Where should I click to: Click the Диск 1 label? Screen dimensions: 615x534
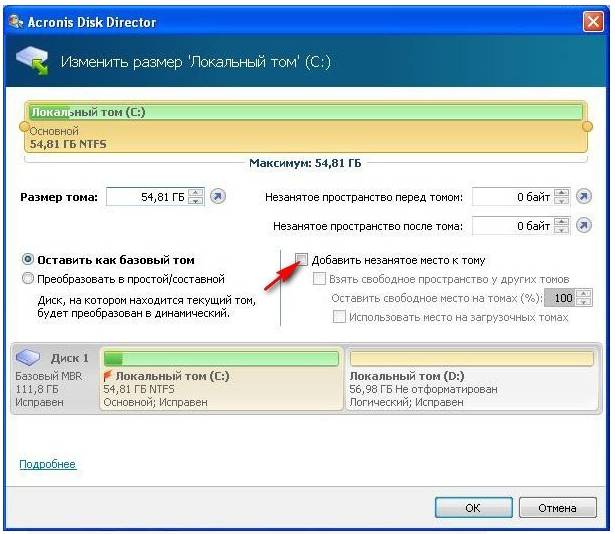click(70, 358)
